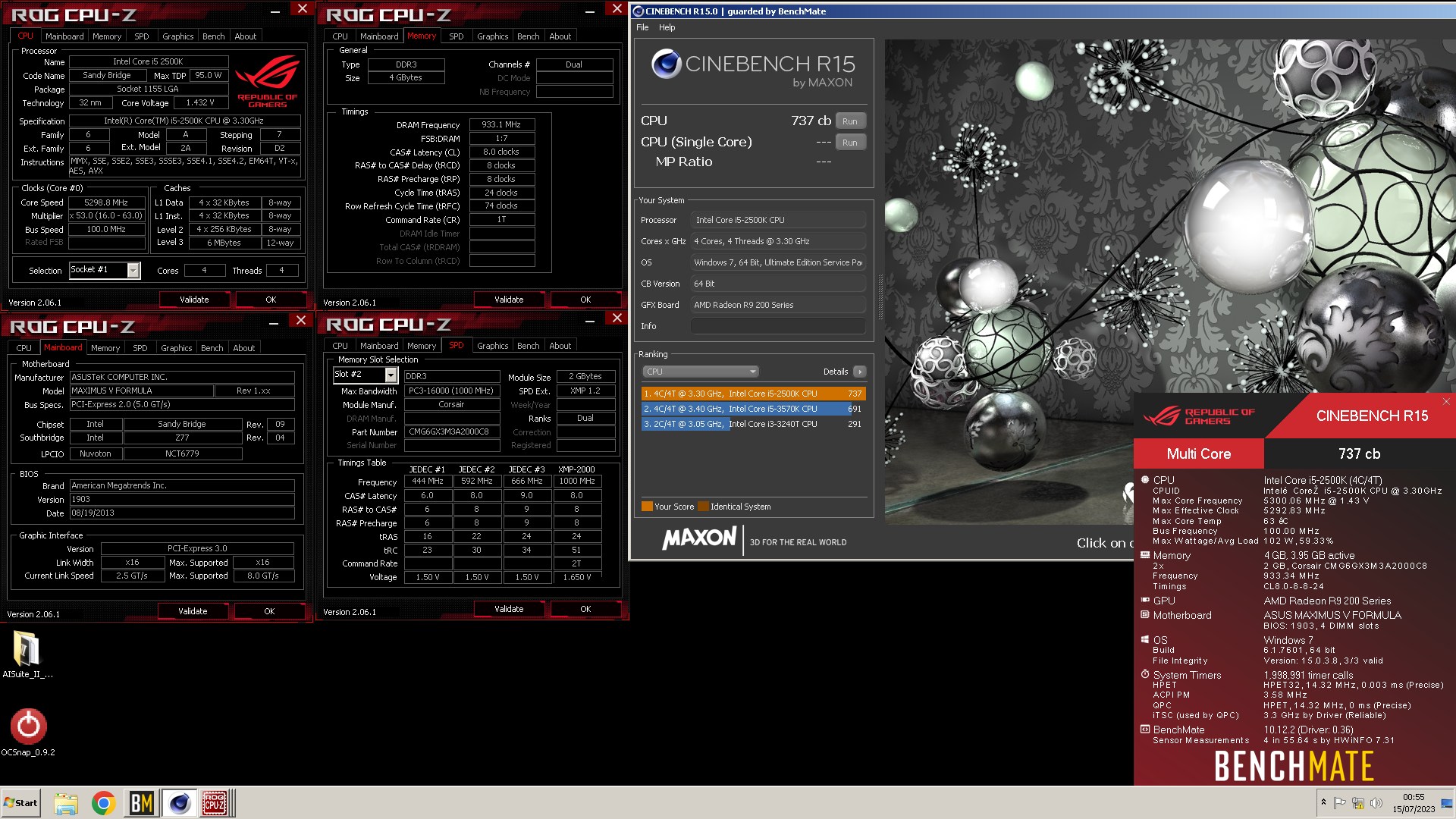Select ranking row Intel Core i3-3240T CPU

(753, 424)
